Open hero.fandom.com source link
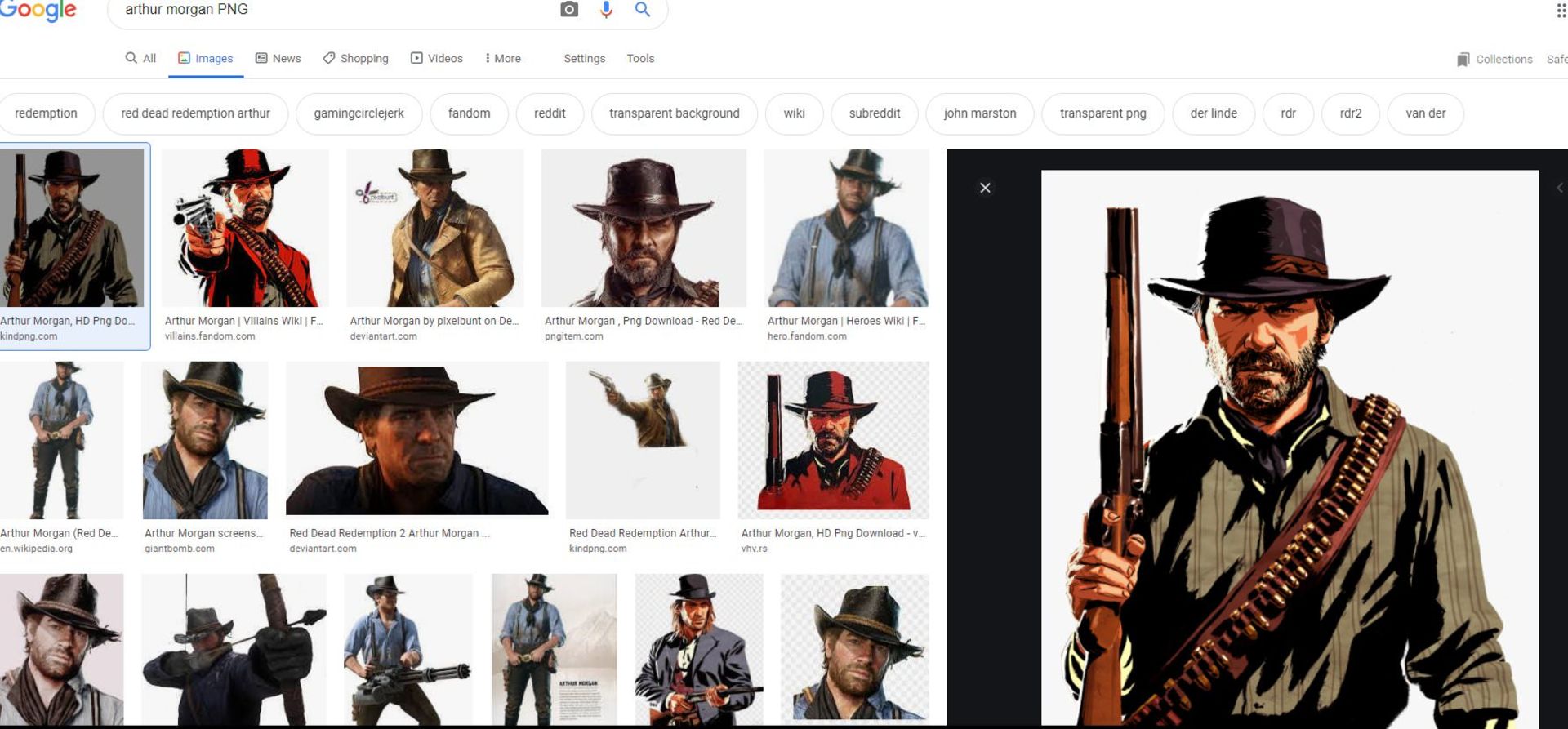 click(807, 336)
